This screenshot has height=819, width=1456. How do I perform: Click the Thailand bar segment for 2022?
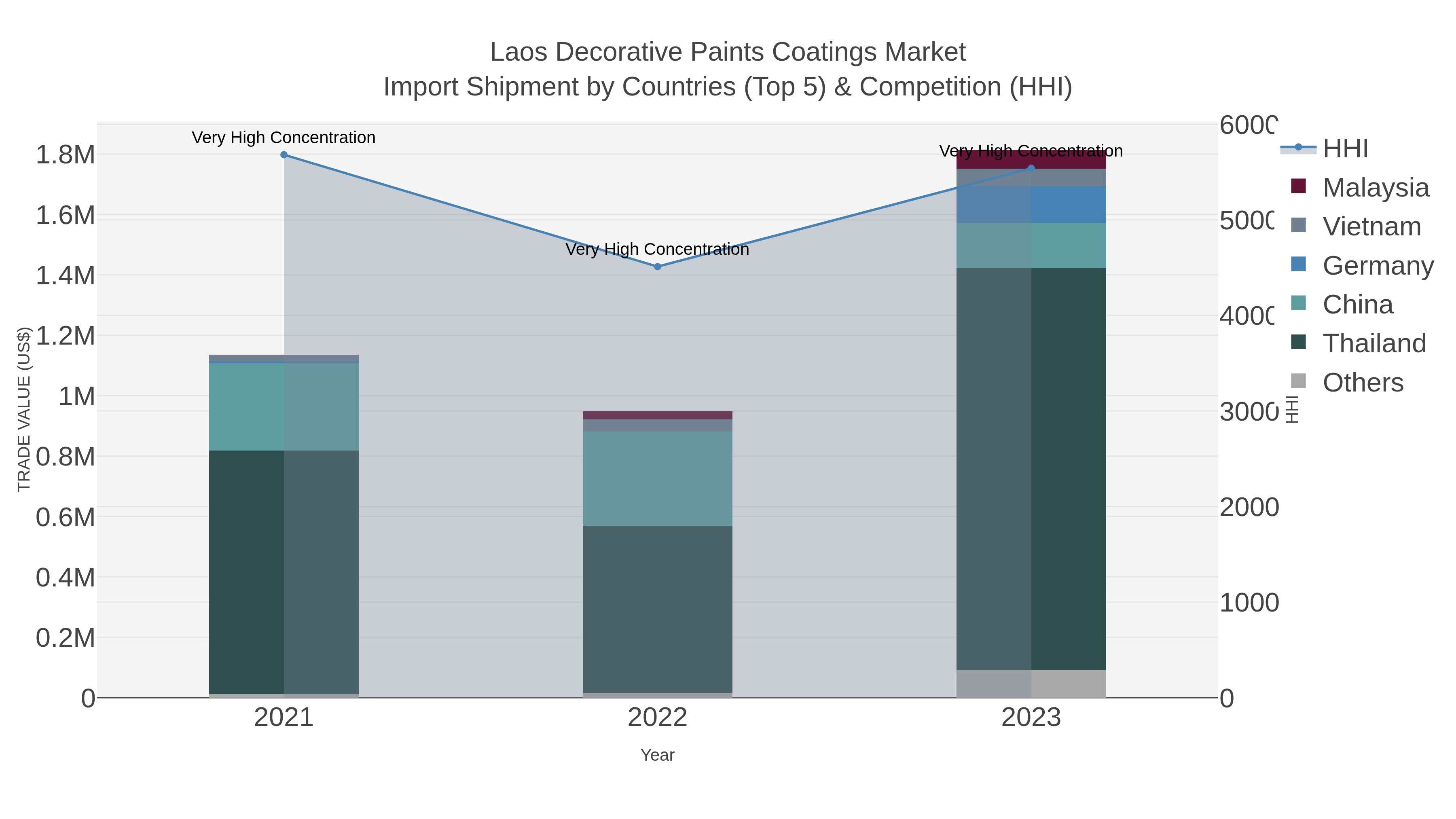coord(657,609)
